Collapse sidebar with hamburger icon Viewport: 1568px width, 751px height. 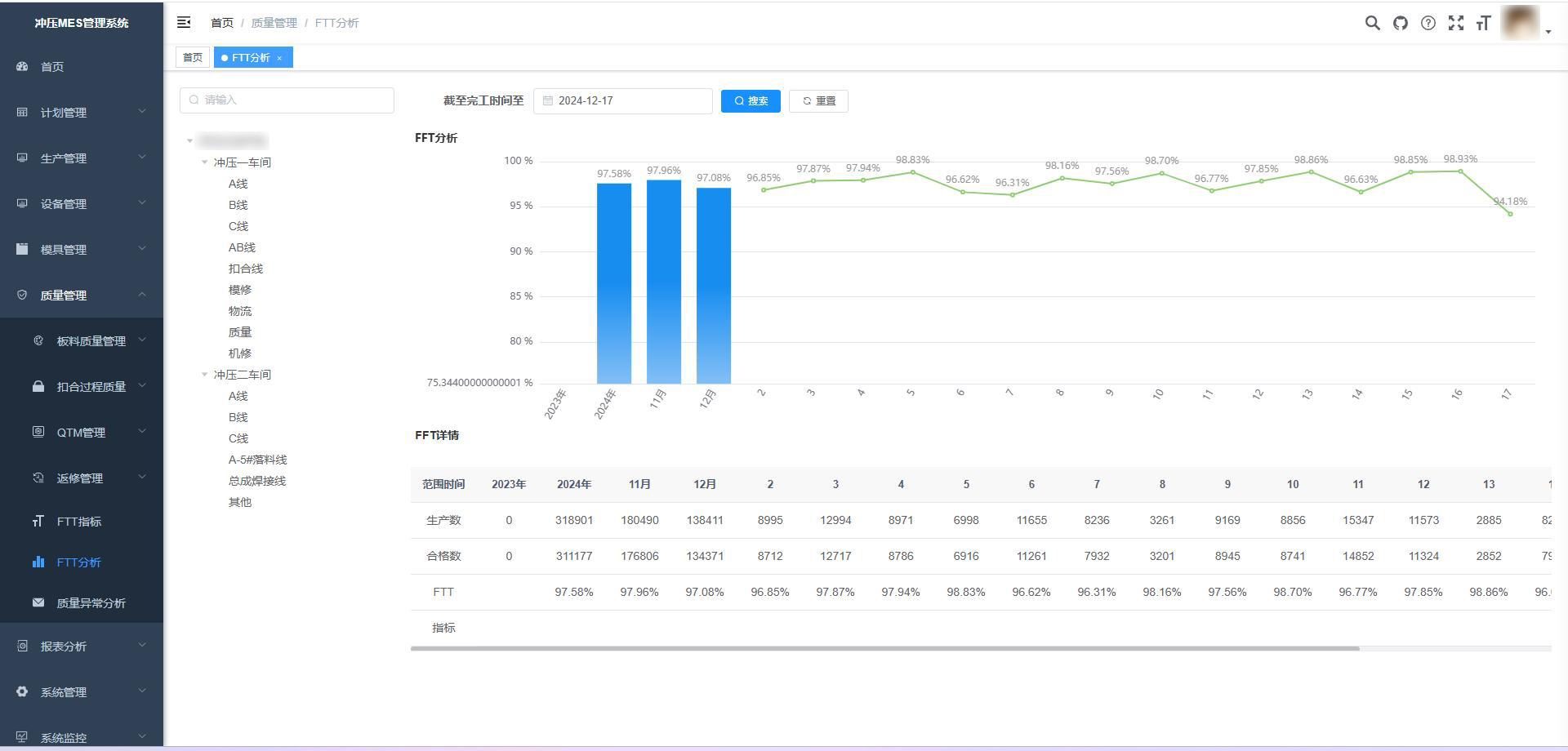pos(184,23)
